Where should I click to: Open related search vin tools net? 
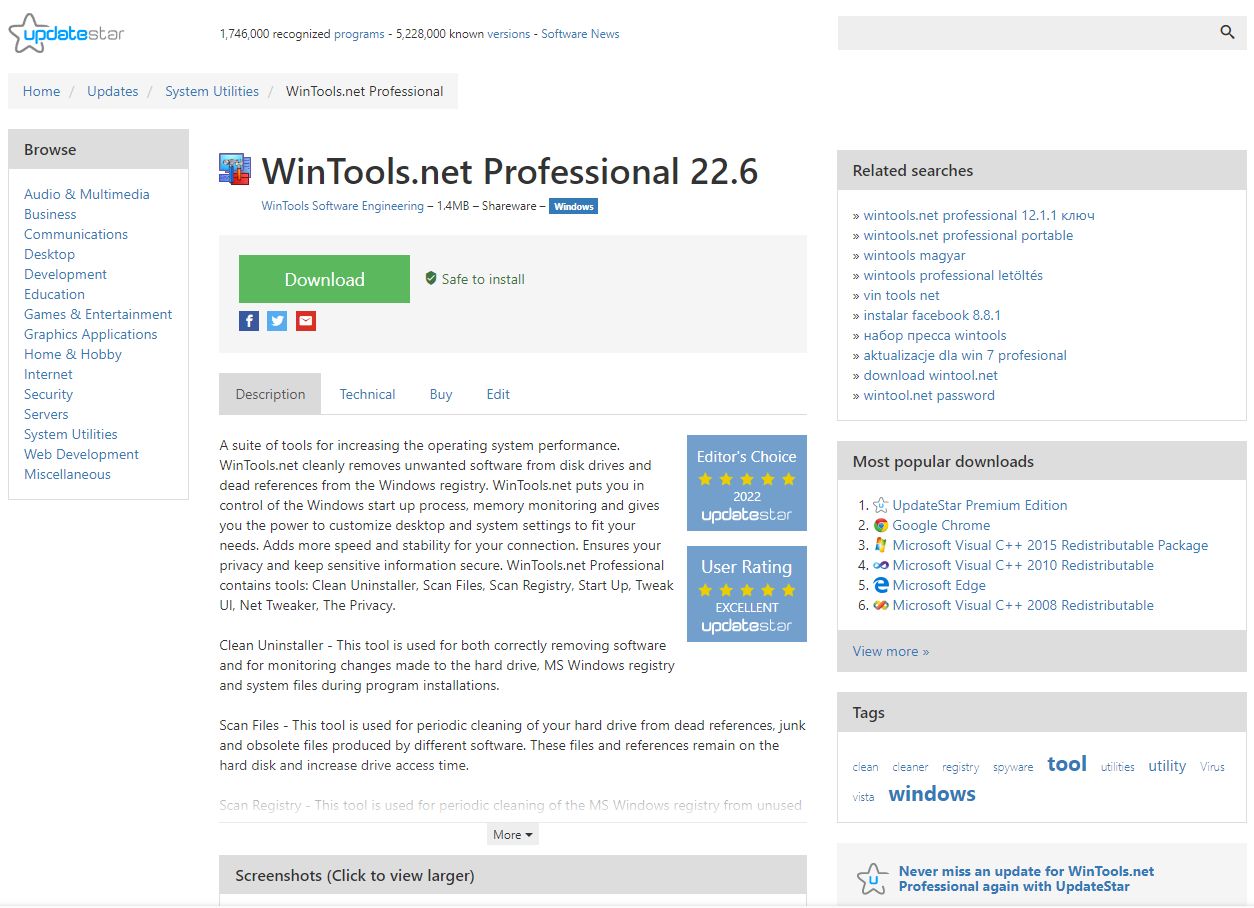click(x=901, y=295)
